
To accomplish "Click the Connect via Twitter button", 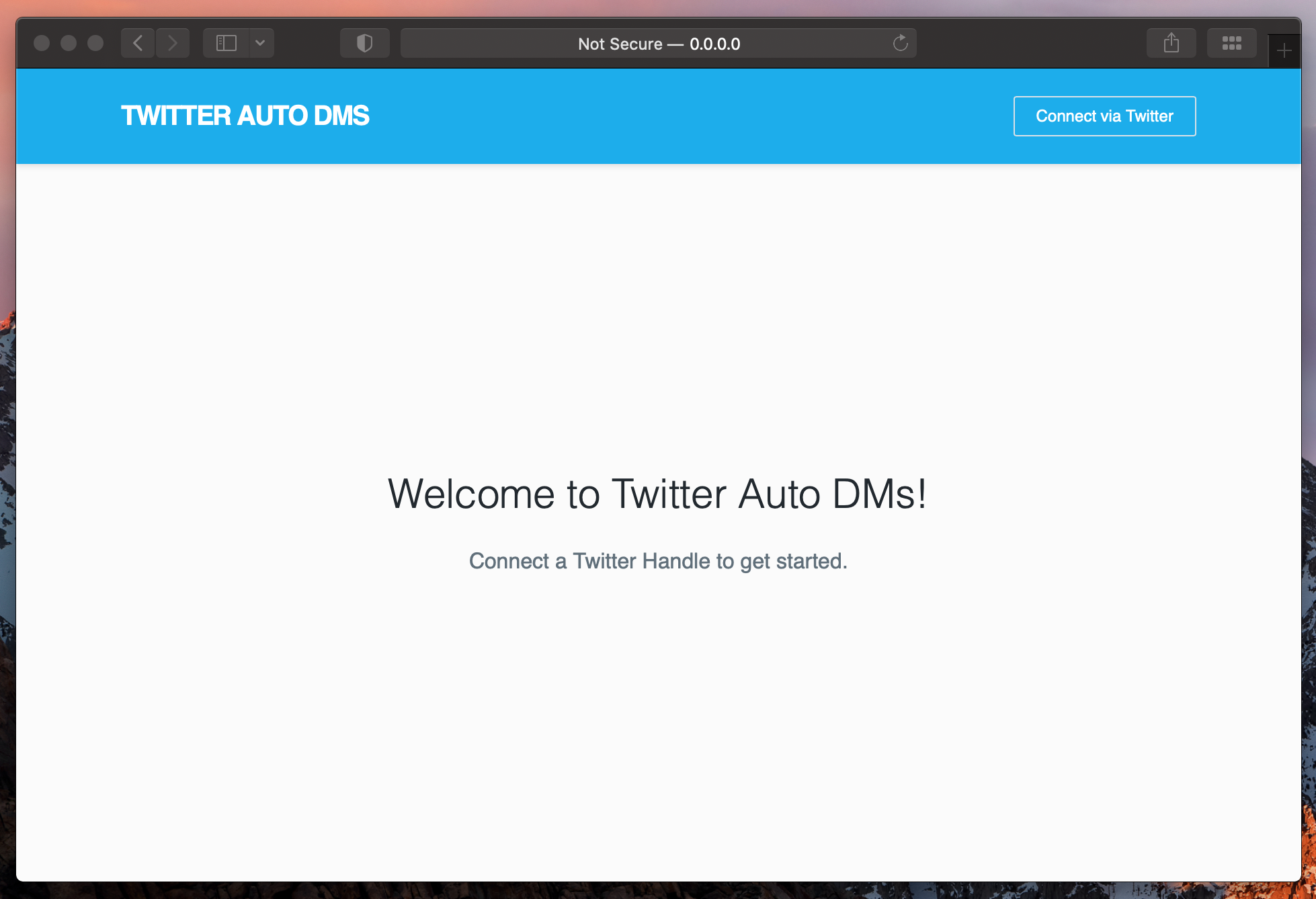I will [1105, 116].
